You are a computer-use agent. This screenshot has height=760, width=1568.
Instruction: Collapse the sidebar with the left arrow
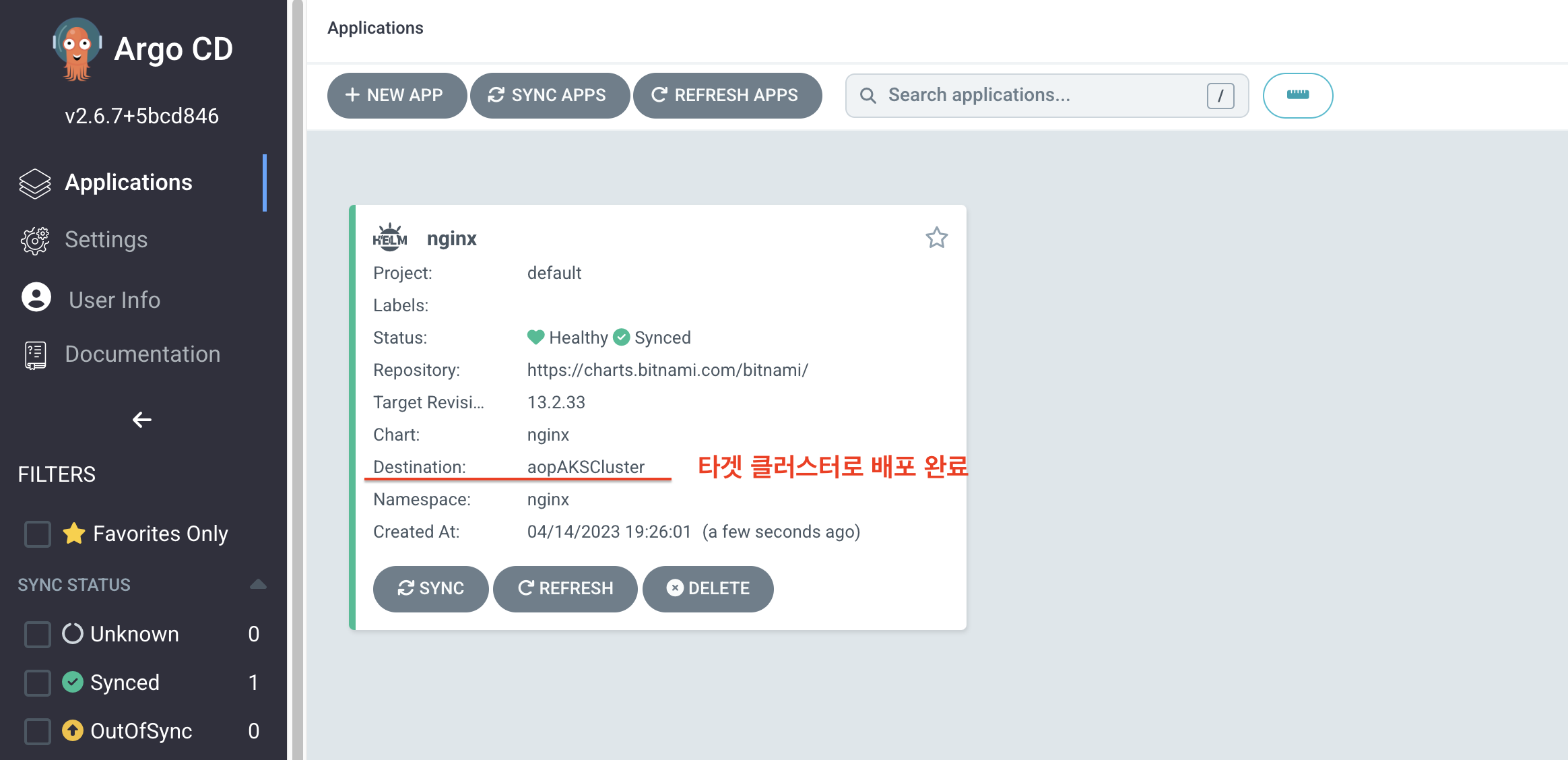[x=142, y=420]
